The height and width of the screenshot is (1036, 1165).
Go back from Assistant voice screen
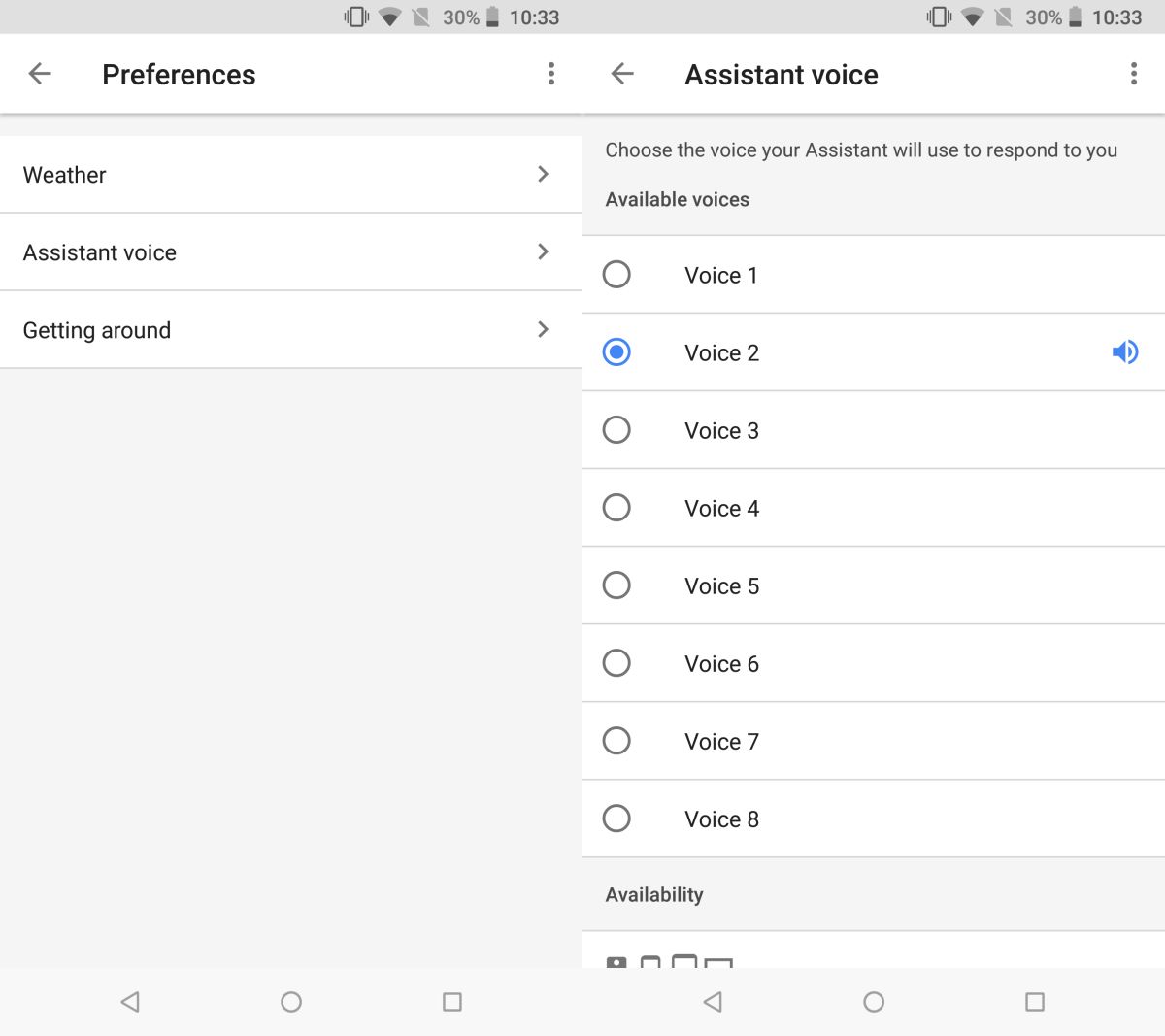622,74
